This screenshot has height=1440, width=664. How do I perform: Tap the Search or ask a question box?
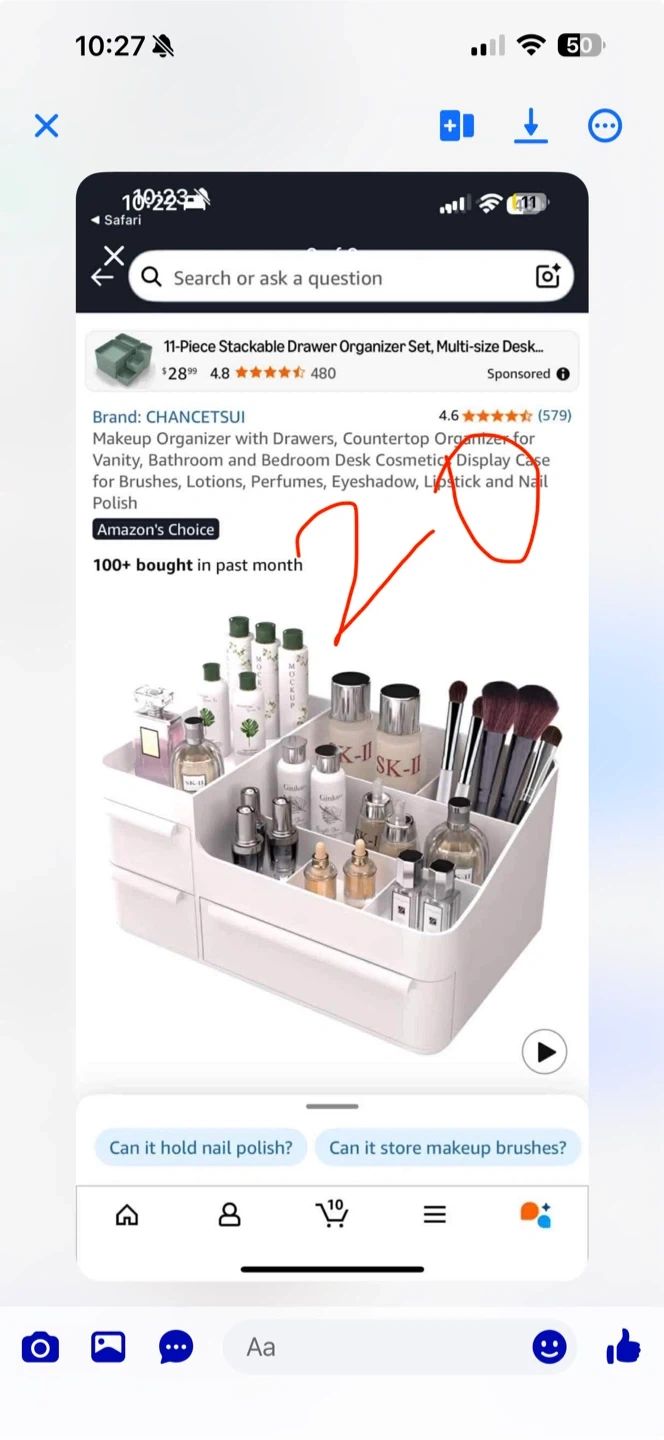point(351,277)
